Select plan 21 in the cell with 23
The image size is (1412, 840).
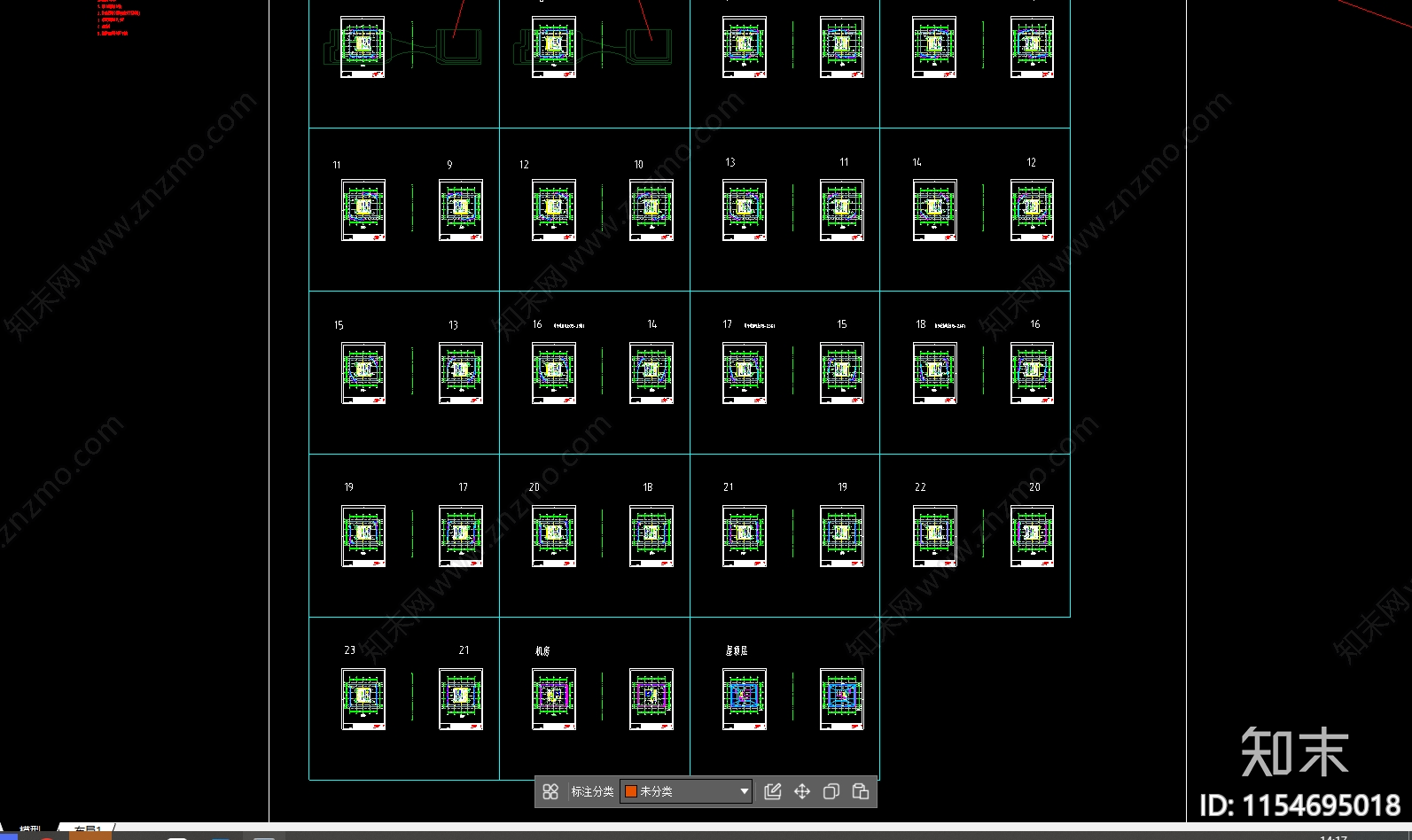(x=461, y=699)
